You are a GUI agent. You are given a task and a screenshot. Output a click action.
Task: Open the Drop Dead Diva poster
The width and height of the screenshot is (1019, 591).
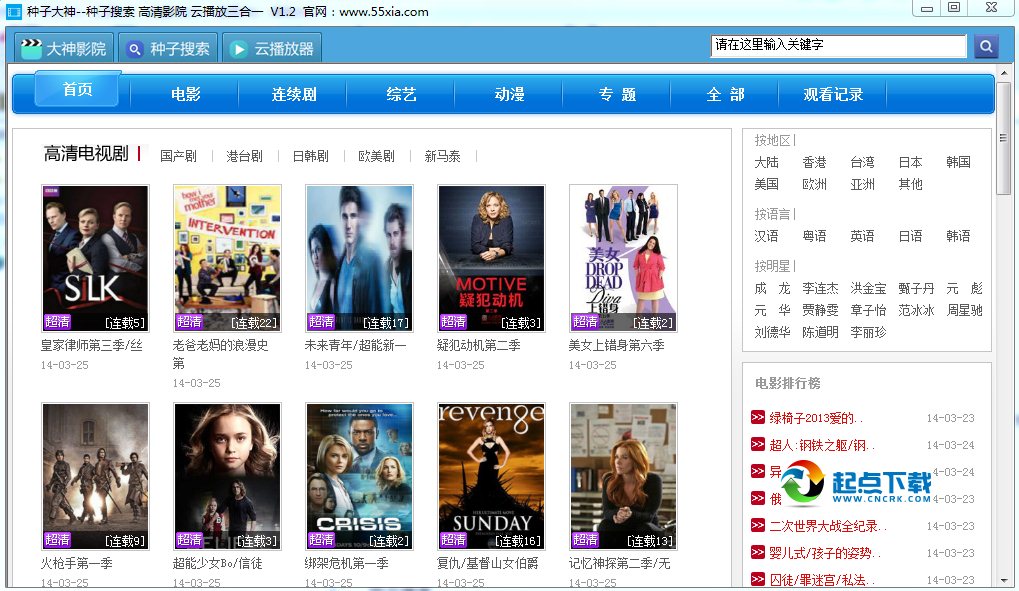(623, 259)
